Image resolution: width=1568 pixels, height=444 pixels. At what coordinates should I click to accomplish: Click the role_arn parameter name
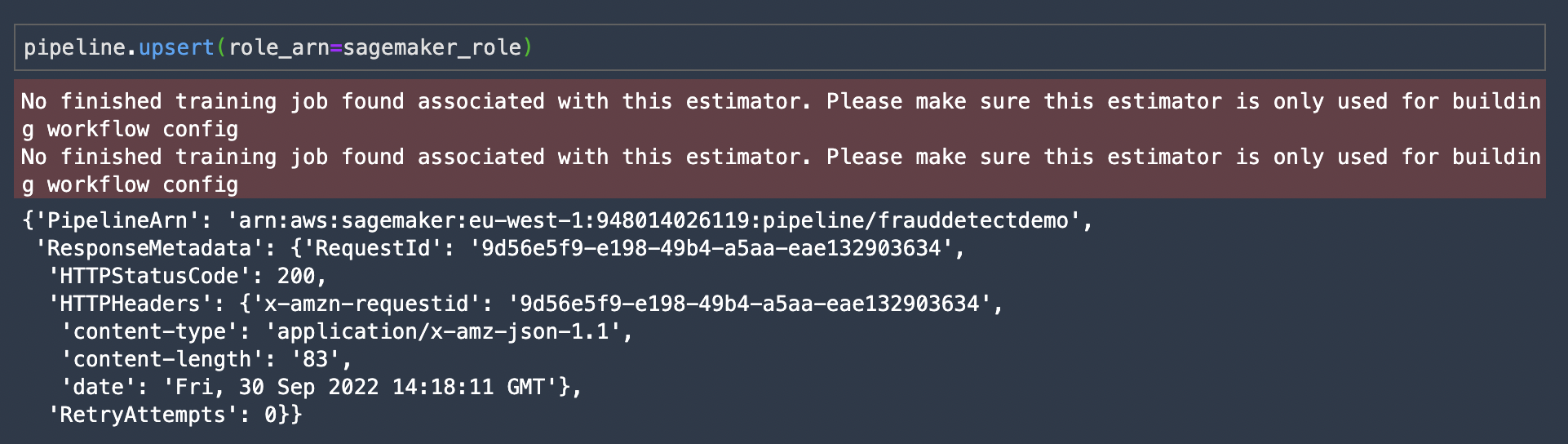pos(278,47)
